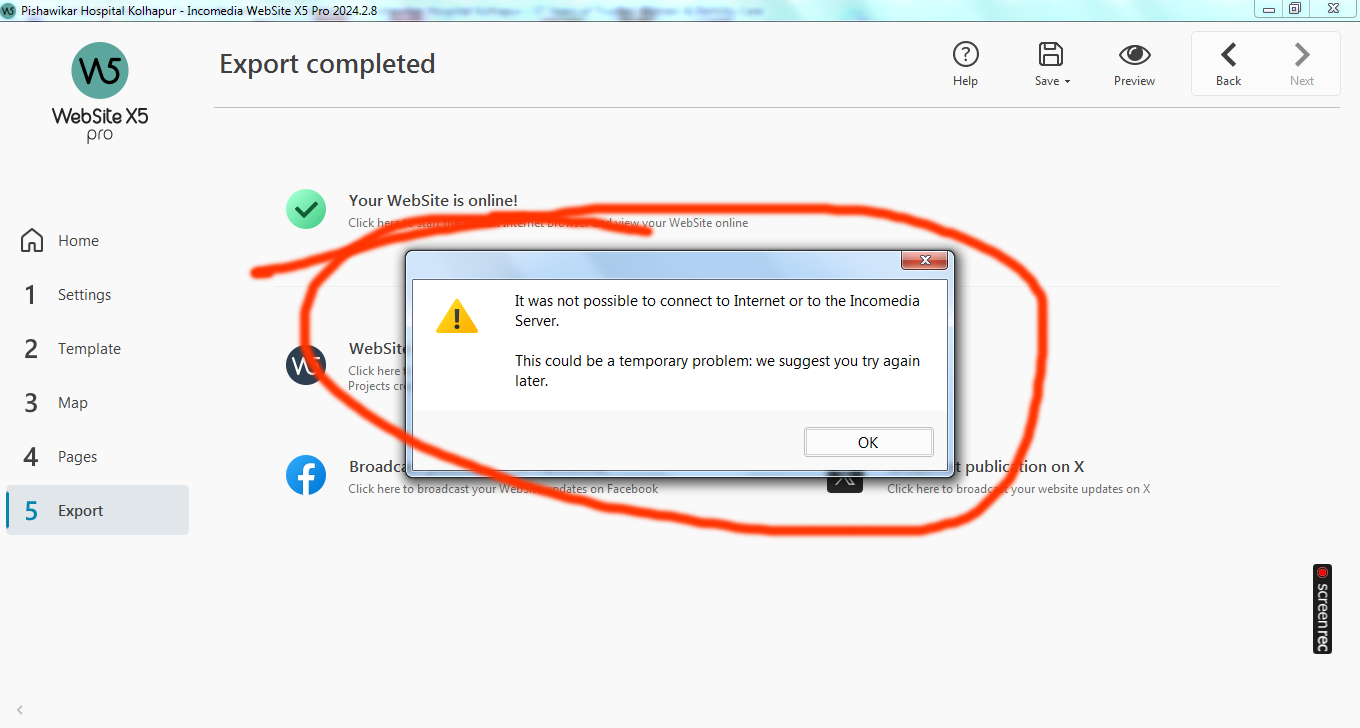The image size is (1360, 728).
Task: Click the screenrec recording widget
Action: pyautogui.click(x=1322, y=609)
